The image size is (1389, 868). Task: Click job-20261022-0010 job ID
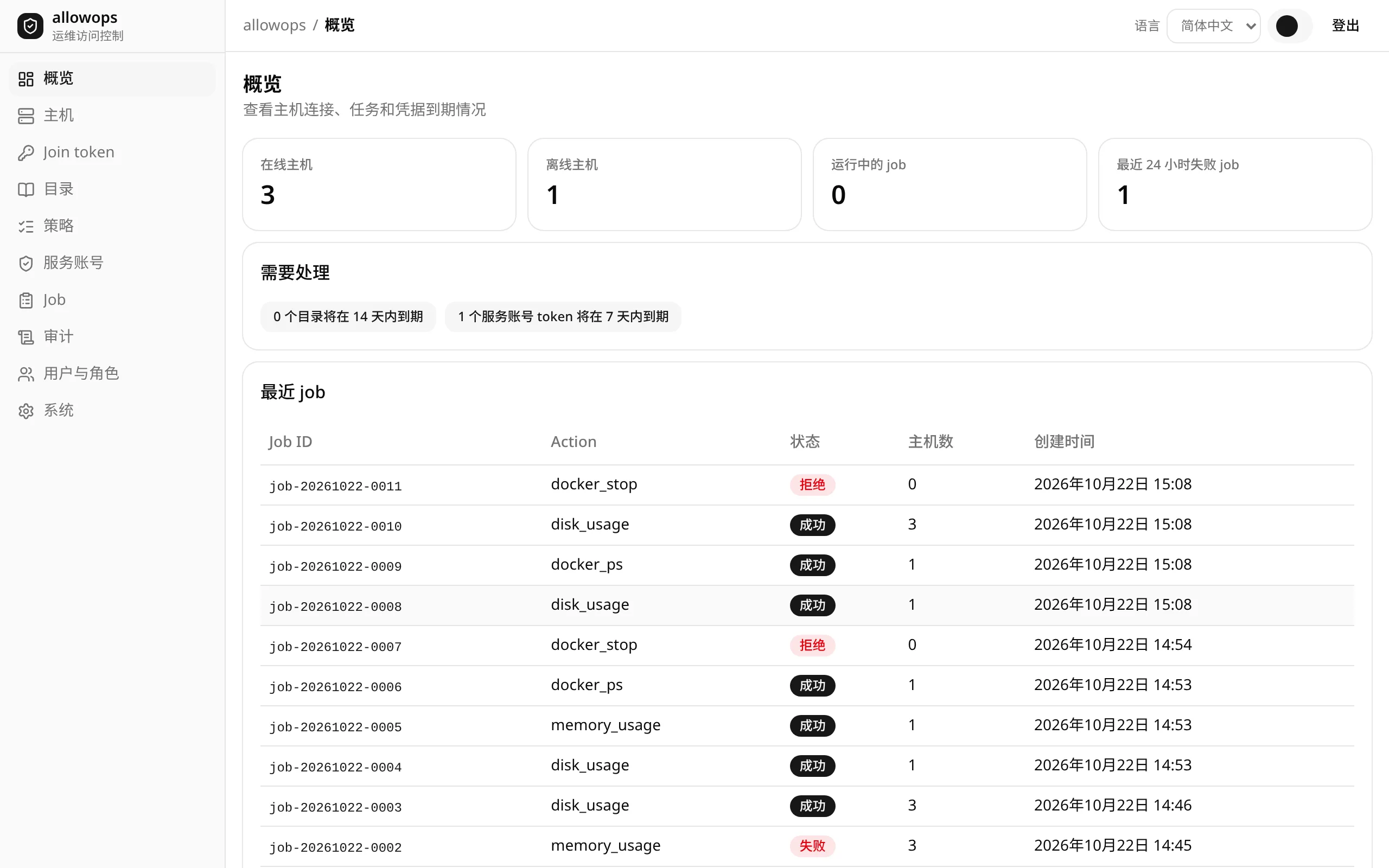[335, 526]
